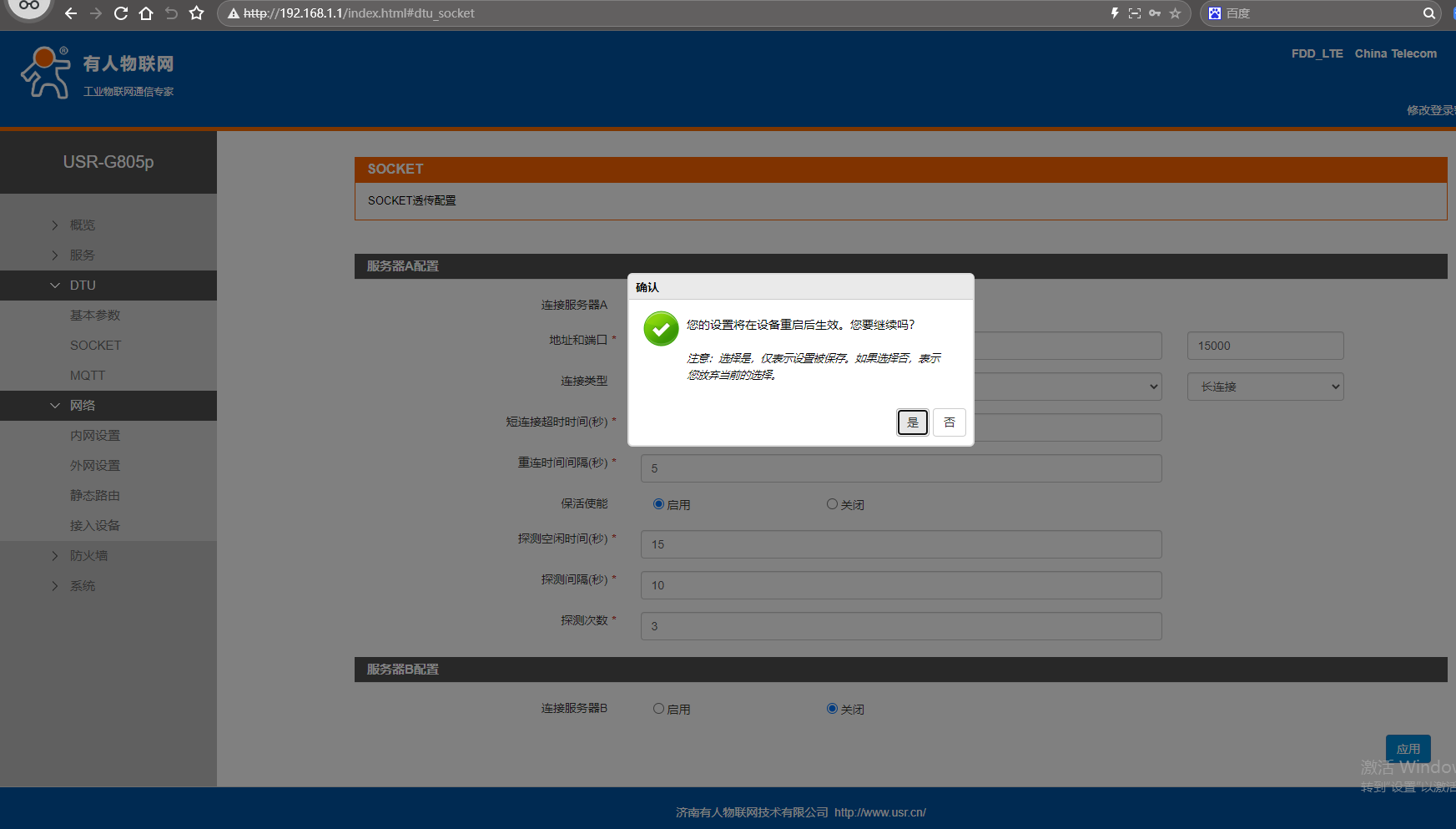Click the lightning bolt icon in address bar

tap(1115, 13)
